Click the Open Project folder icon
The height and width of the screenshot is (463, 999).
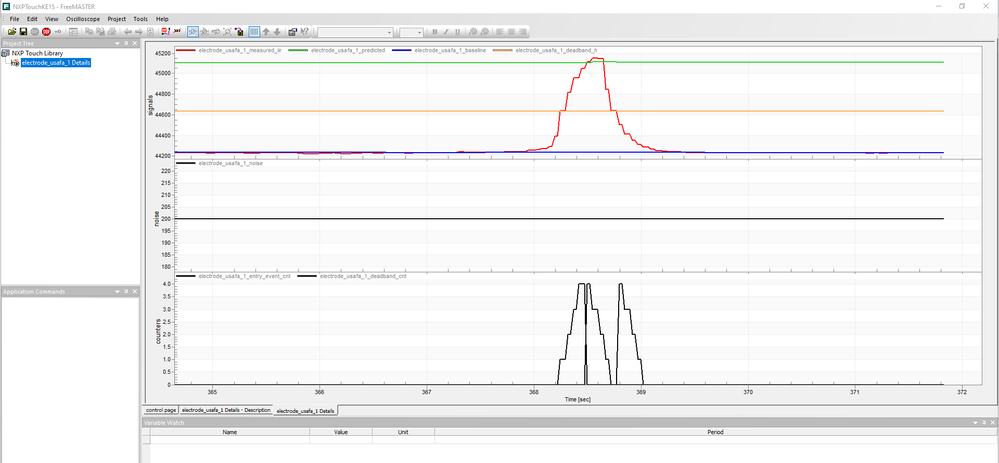[12, 32]
